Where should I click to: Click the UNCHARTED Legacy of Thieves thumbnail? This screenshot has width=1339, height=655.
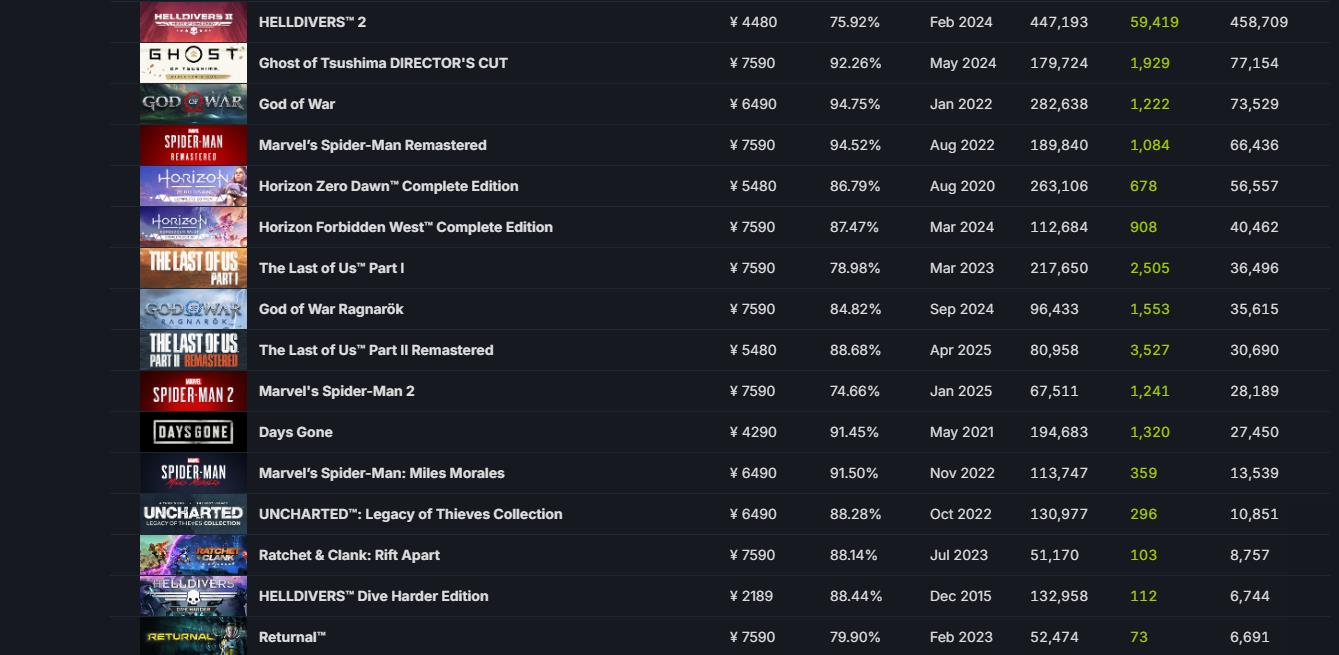coord(193,514)
